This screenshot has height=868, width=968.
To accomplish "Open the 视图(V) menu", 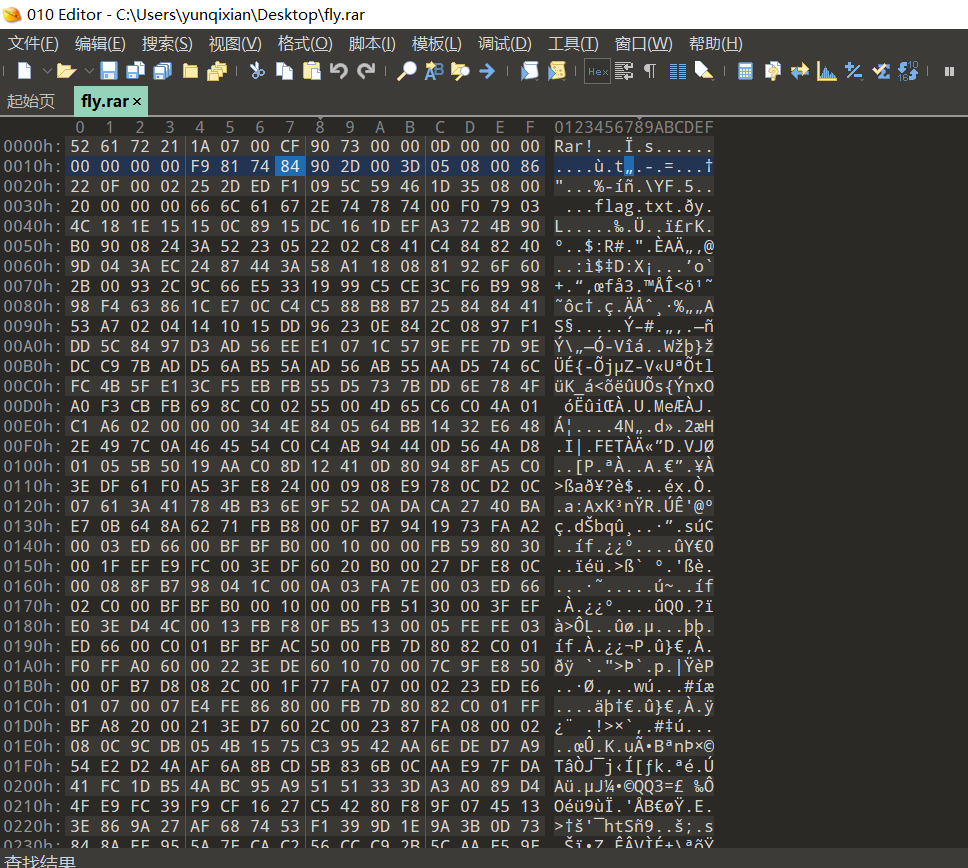I will click(235, 44).
